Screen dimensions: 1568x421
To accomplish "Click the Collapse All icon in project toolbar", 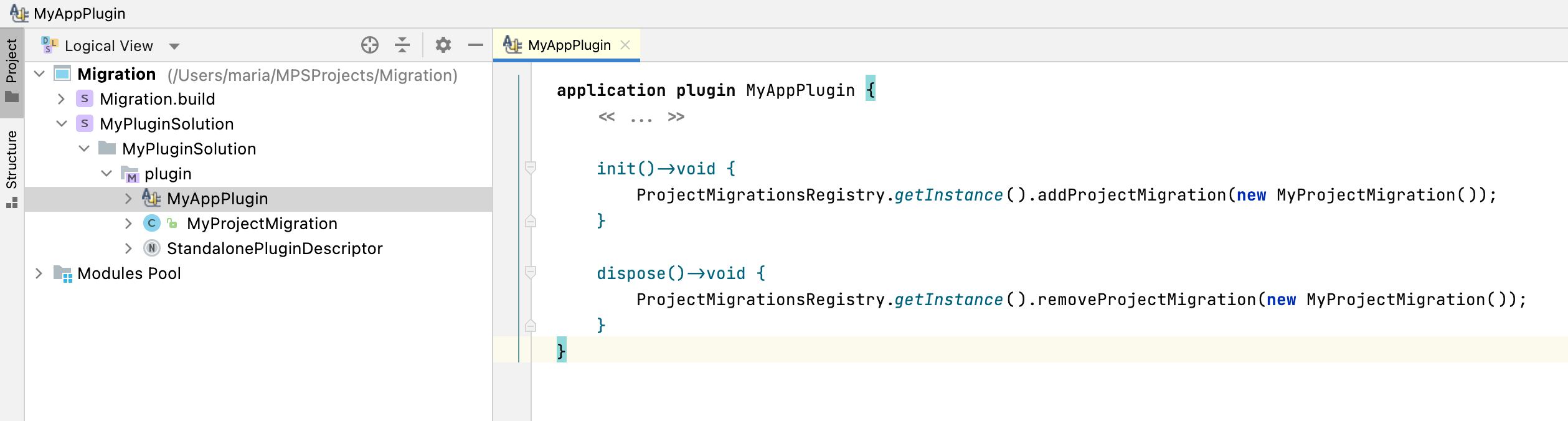I will click(402, 45).
